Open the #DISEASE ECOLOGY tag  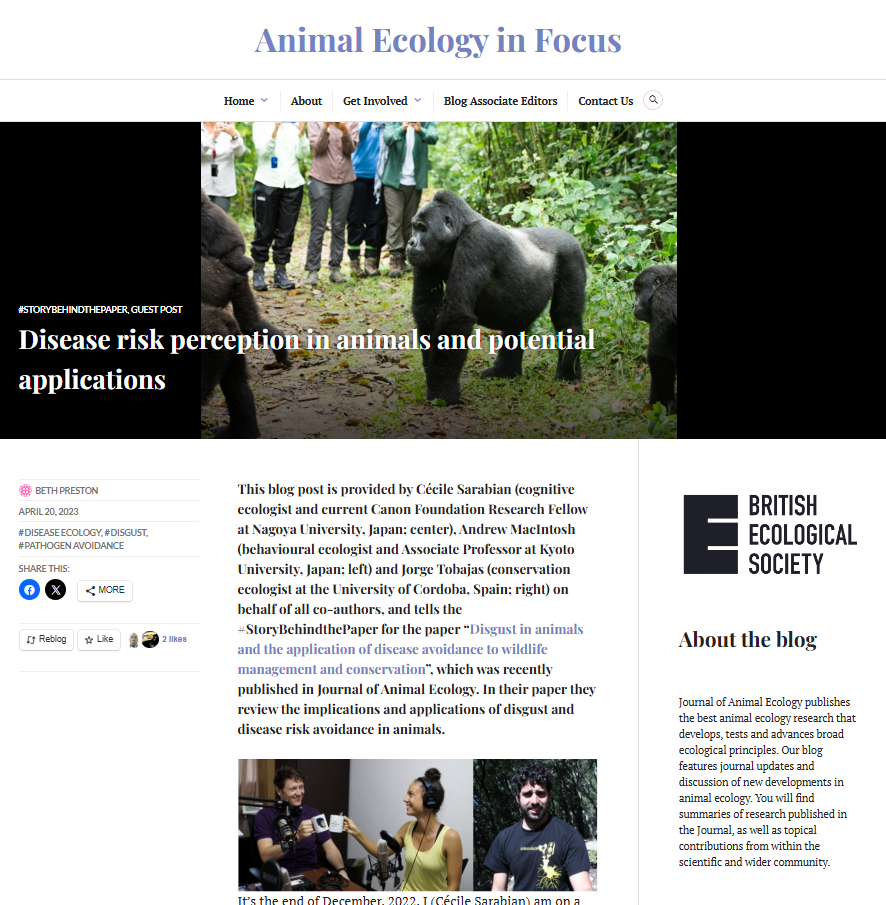59,532
